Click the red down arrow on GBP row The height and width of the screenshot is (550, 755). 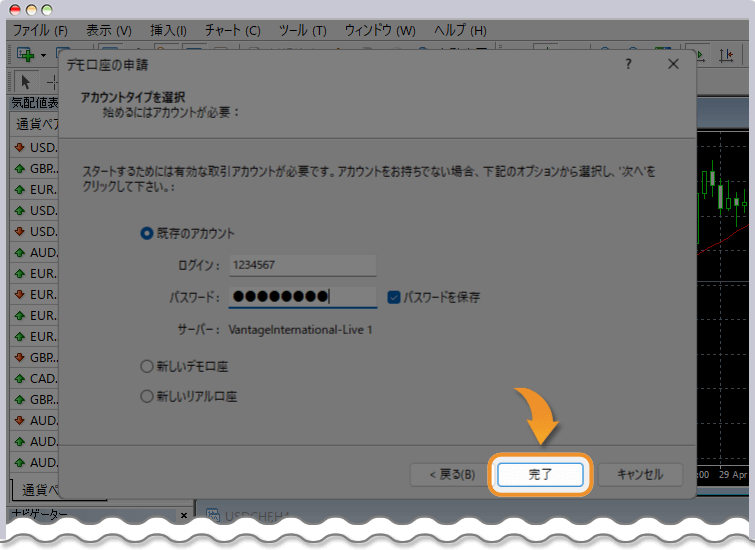point(20,357)
